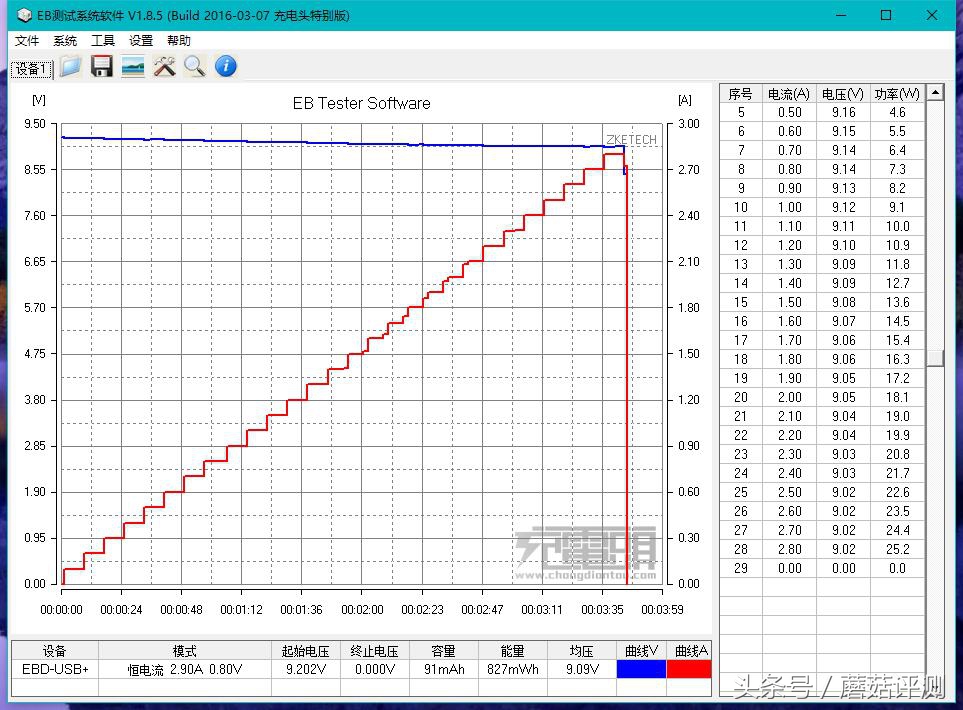Viewport: 963px width, 710px height.
Task: Click the 能量 column header
Action: click(512, 650)
